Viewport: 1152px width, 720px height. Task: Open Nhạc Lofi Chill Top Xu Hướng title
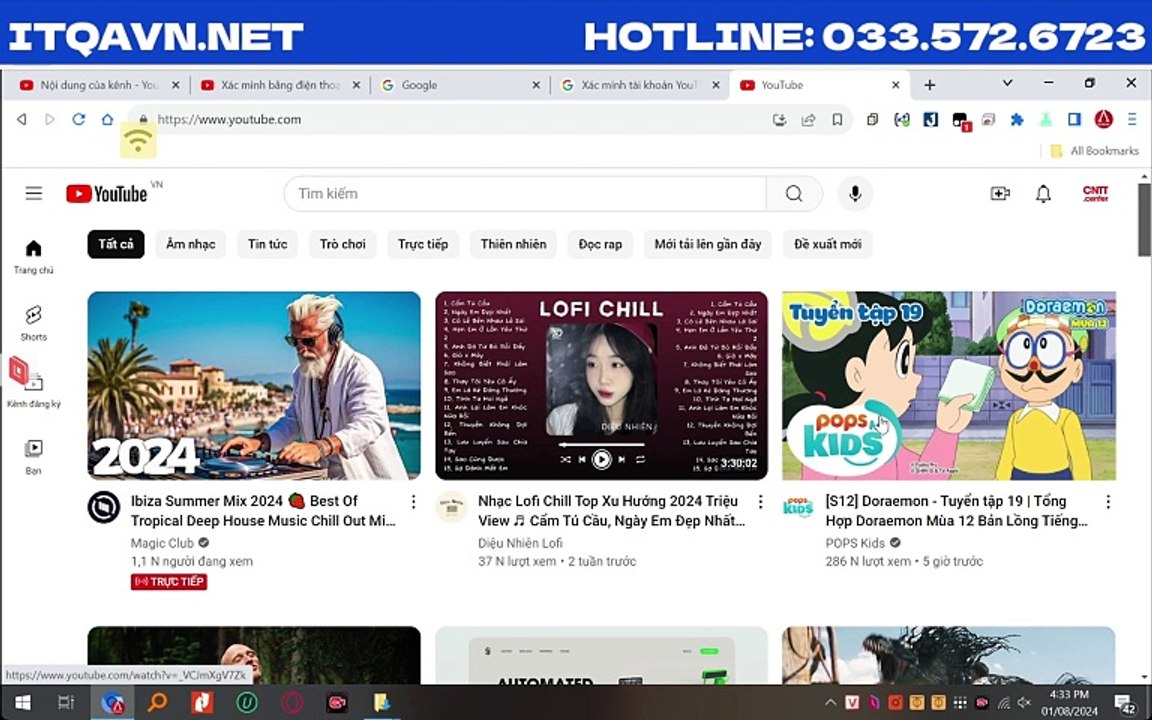(x=611, y=511)
